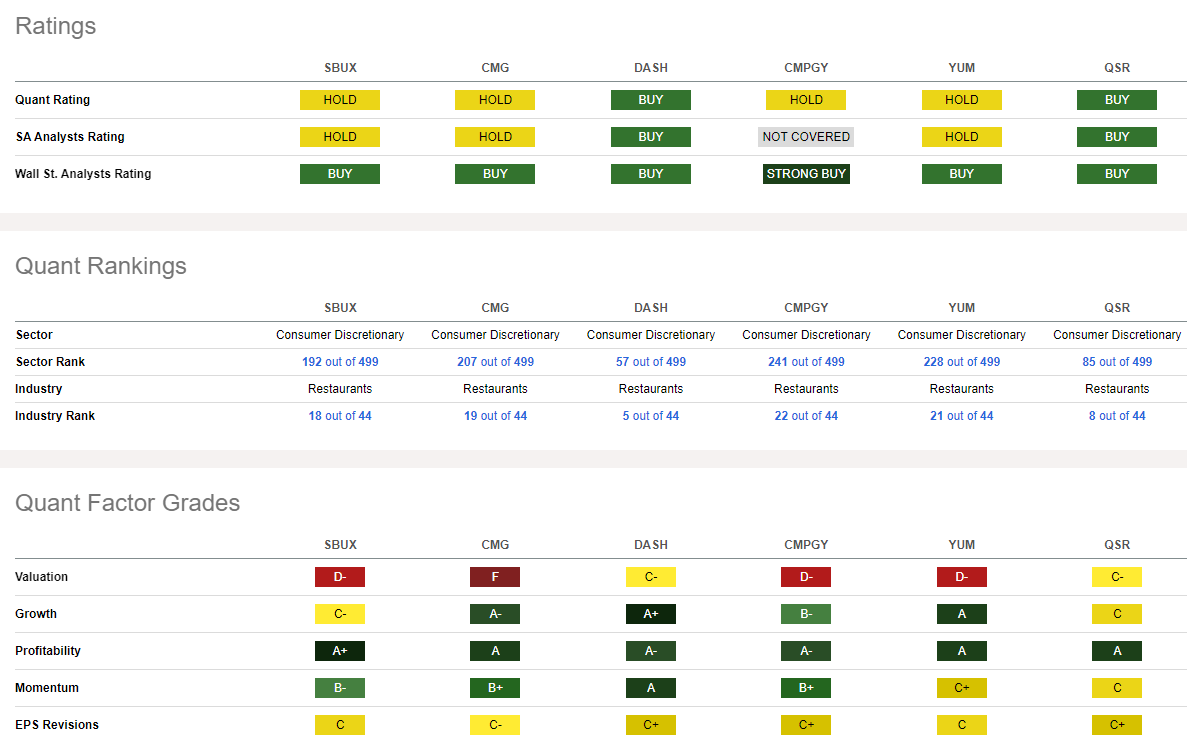This screenshot has height=749, width=1187.
Task: Click CMPGY industry rank 22 out of 44
Action: click(806, 416)
